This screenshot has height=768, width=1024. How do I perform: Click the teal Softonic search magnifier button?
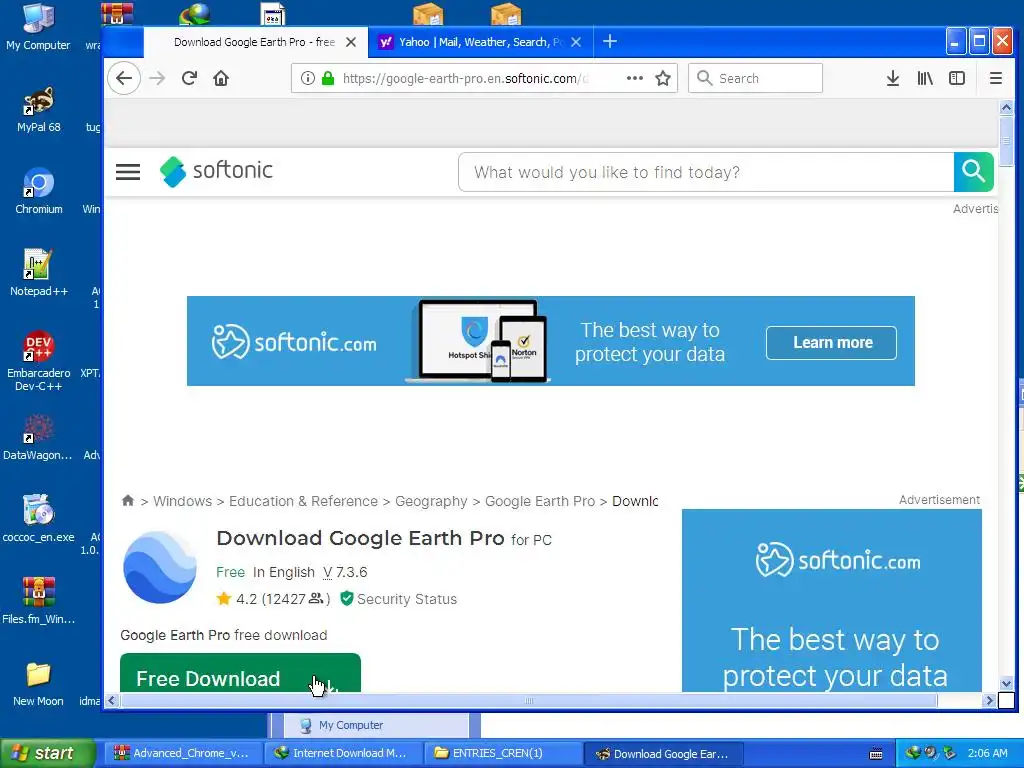(973, 172)
